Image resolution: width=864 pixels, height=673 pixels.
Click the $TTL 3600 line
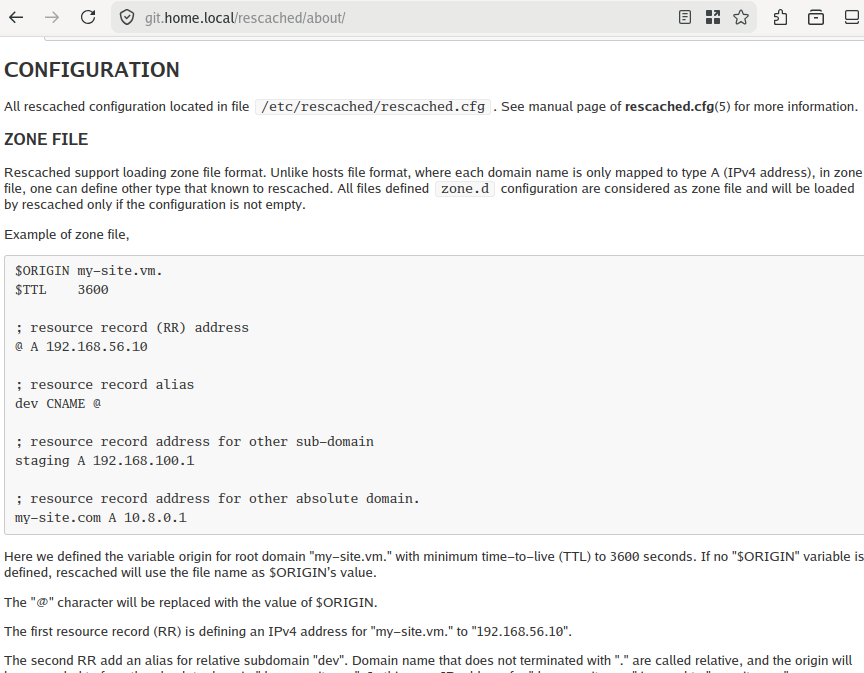tap(62, 289)
